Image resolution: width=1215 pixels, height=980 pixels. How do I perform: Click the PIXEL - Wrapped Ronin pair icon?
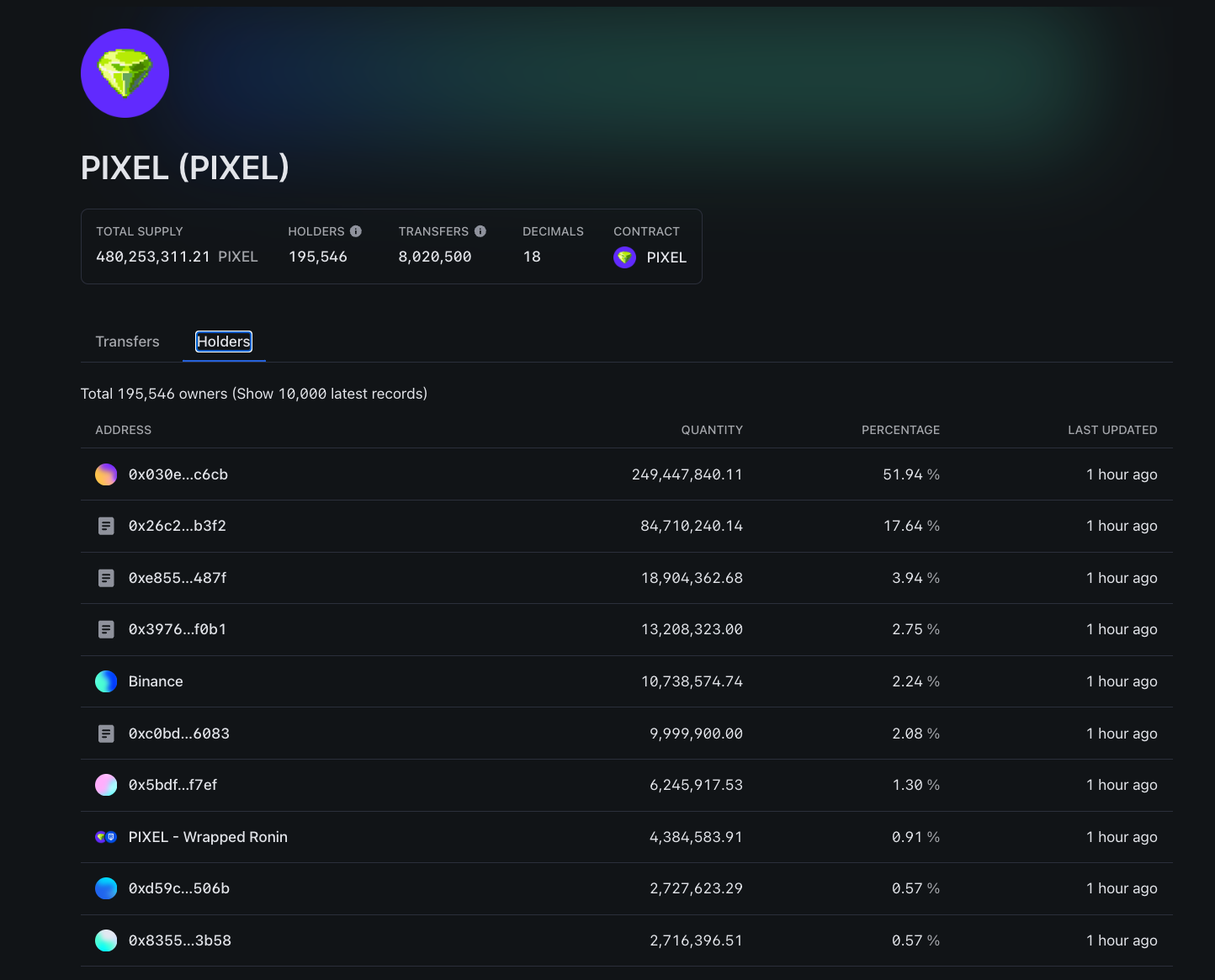(x=106, y=837)
